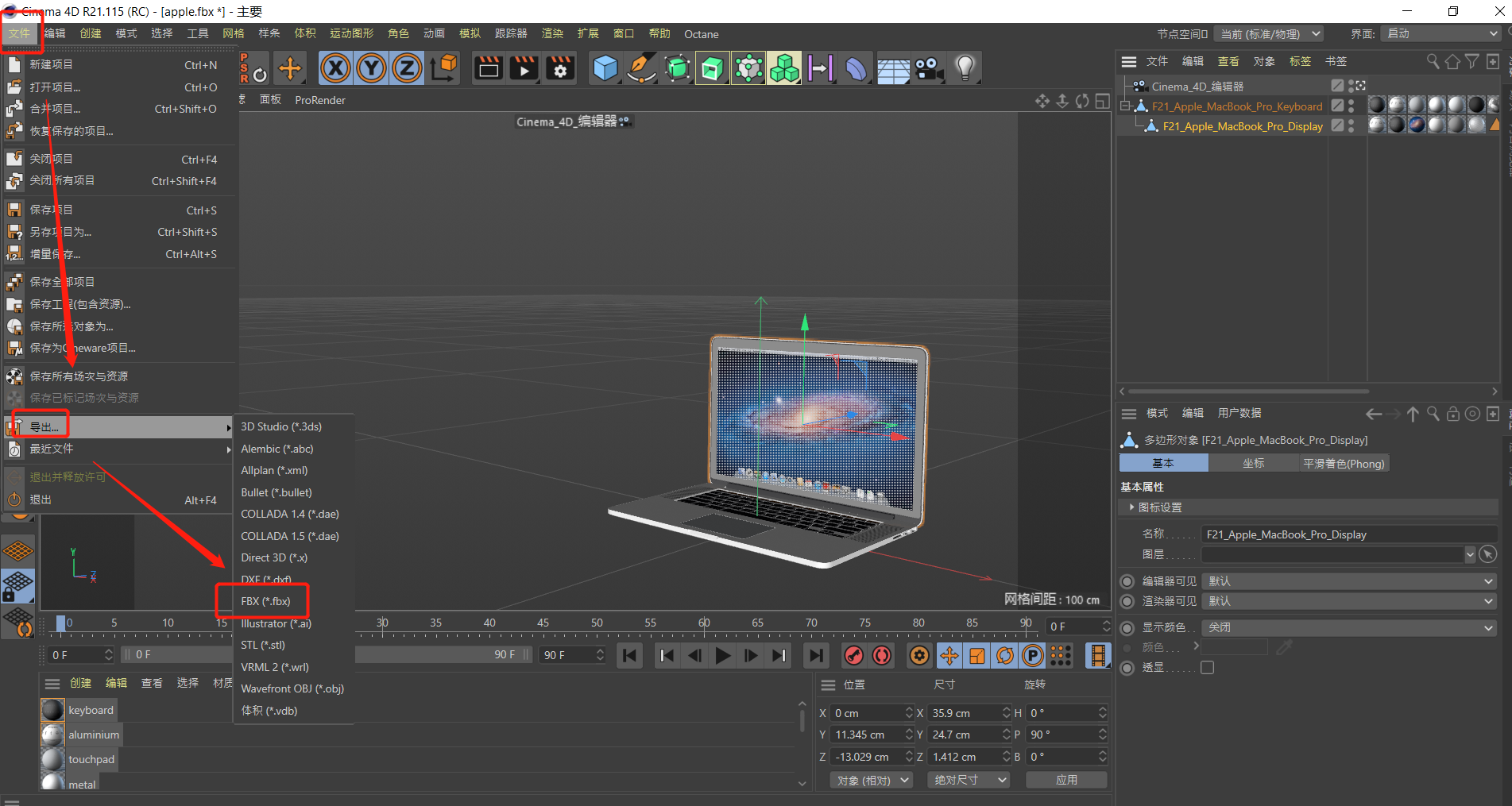Viewport: 1512px width, 806px height.
Task: Select the Bend deformer icon
Action: [x=856, y=68]
